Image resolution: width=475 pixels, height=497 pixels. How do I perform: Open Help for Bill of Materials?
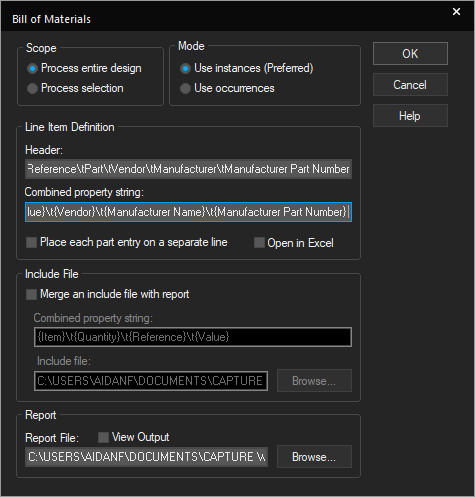point(410,116)
